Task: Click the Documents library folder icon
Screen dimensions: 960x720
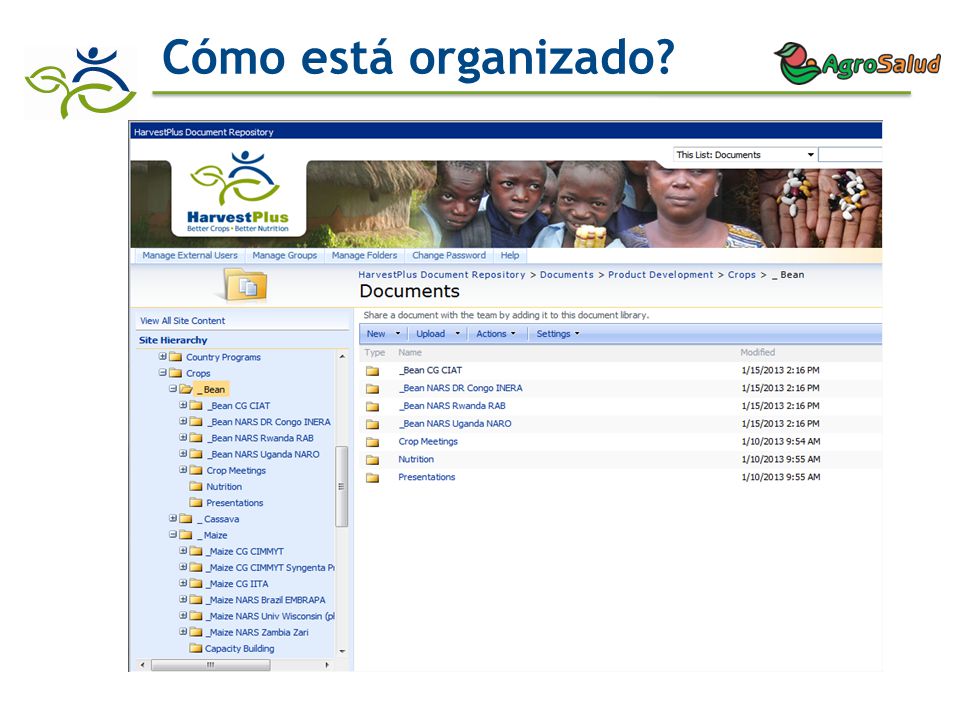Action: 246,285
